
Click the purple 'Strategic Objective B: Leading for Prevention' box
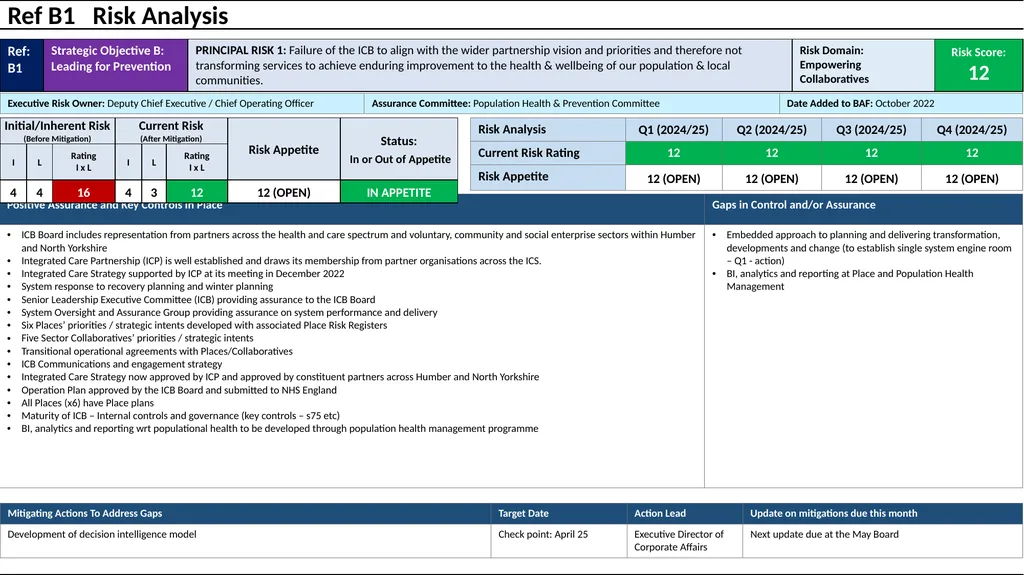(116, 65)
